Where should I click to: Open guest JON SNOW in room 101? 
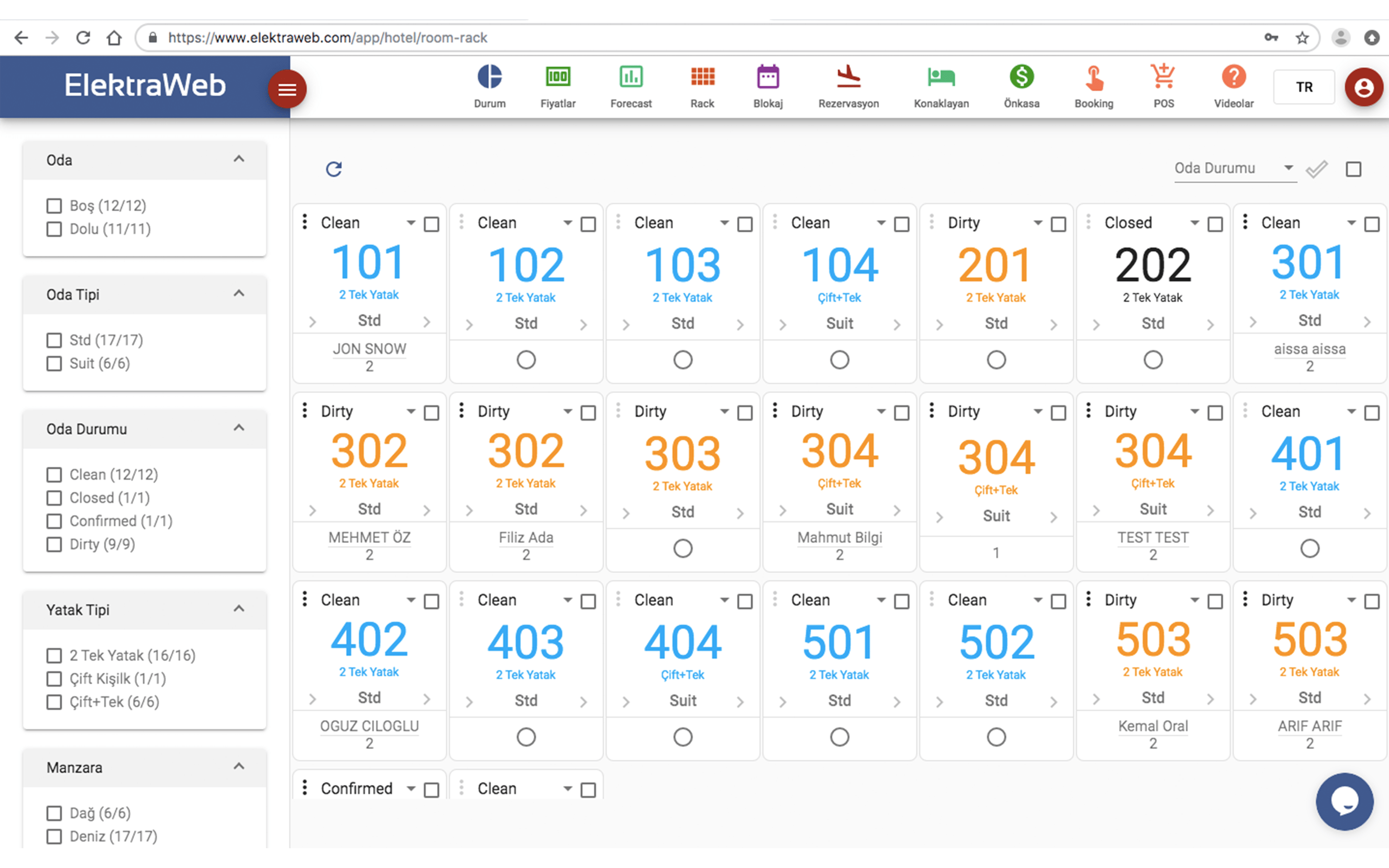point(369,349)
